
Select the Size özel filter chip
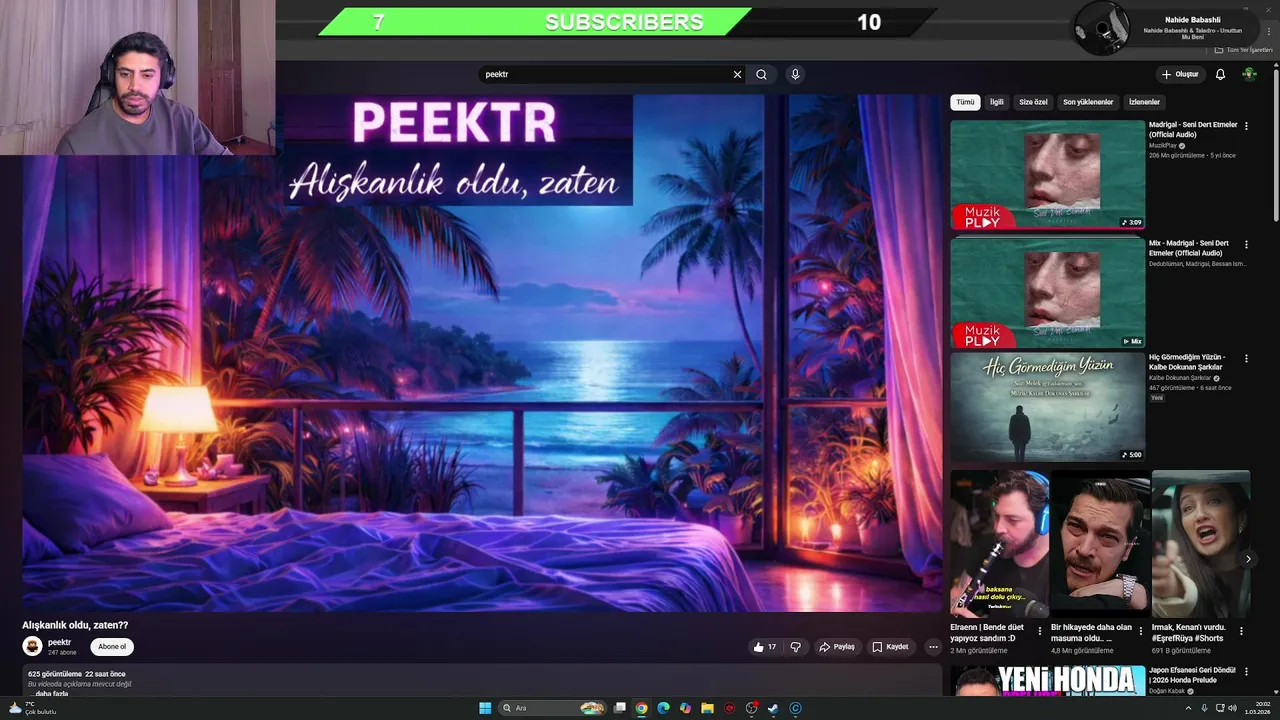[x=1033, y=102]
